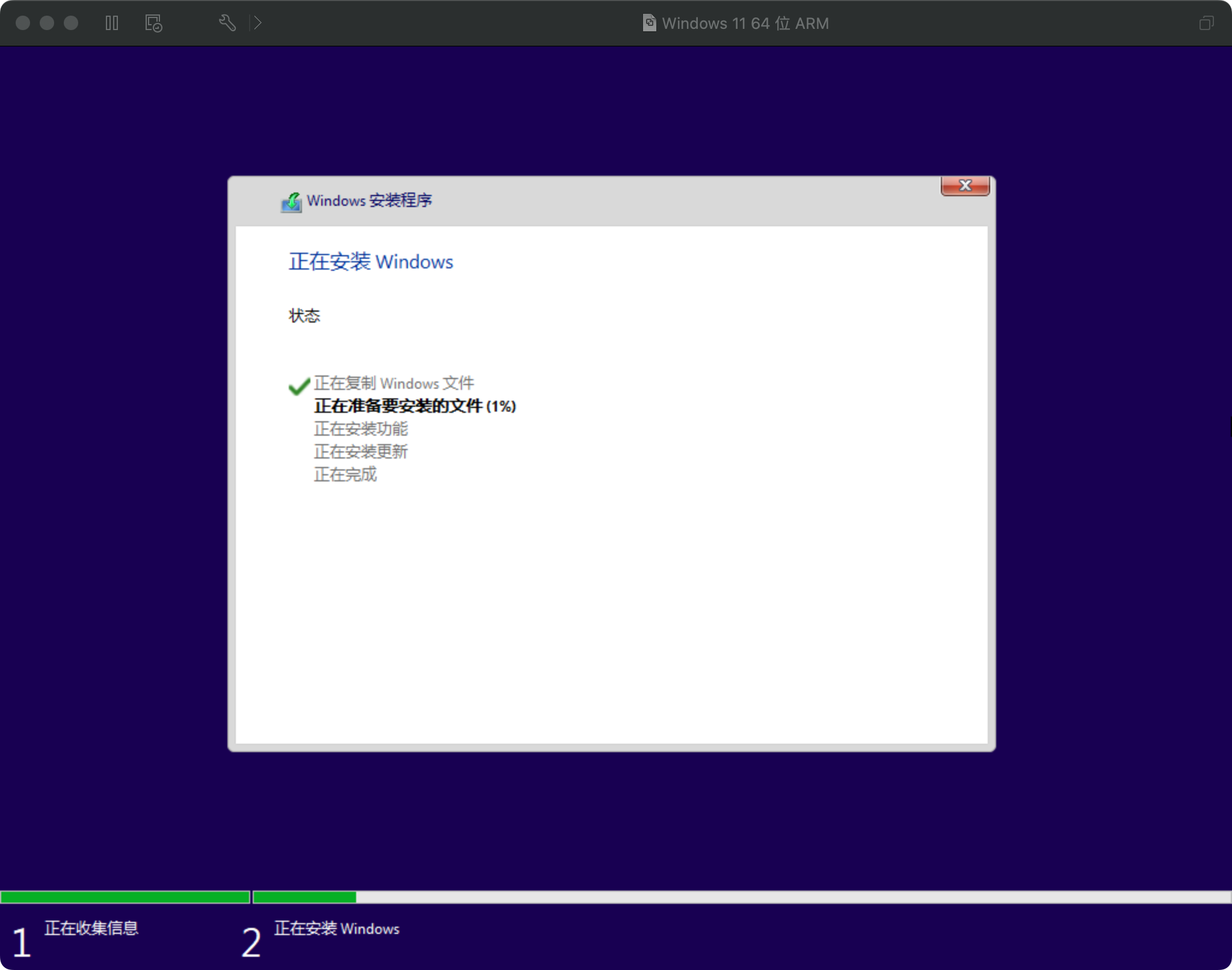Click "正在完成" step

(x=345, y=475)
